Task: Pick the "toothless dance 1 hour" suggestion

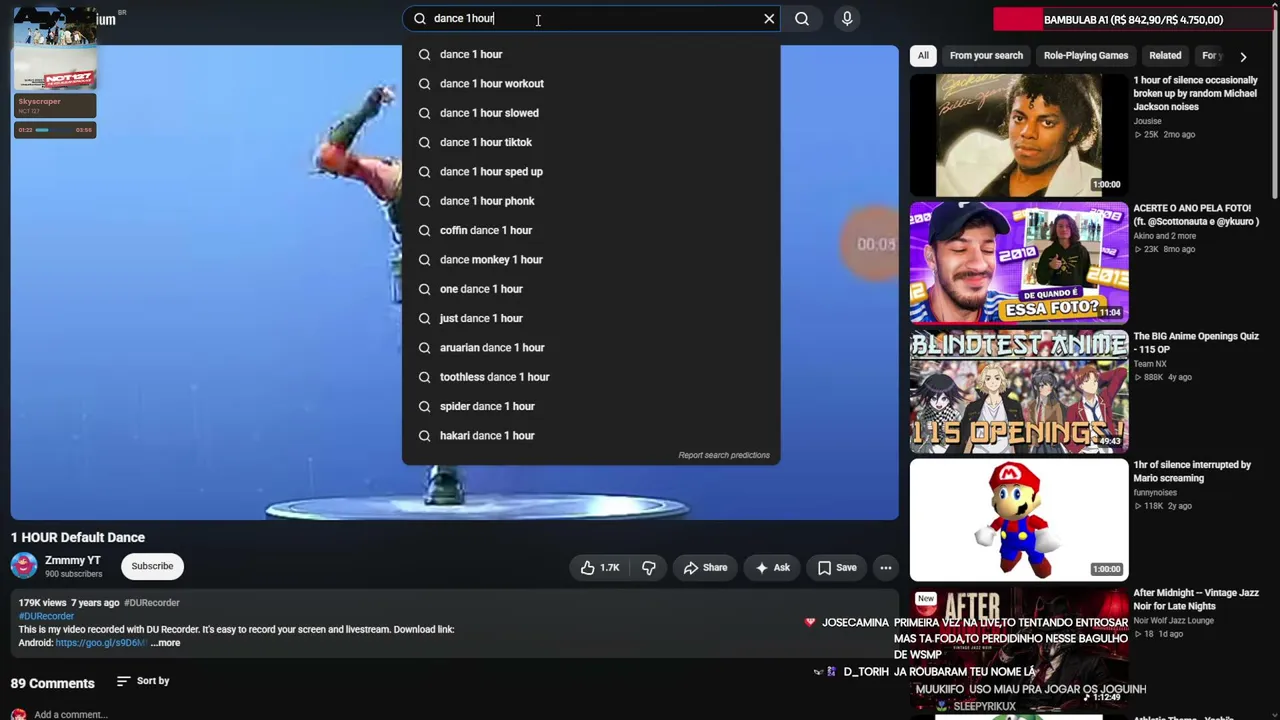Action: [591, 377]
